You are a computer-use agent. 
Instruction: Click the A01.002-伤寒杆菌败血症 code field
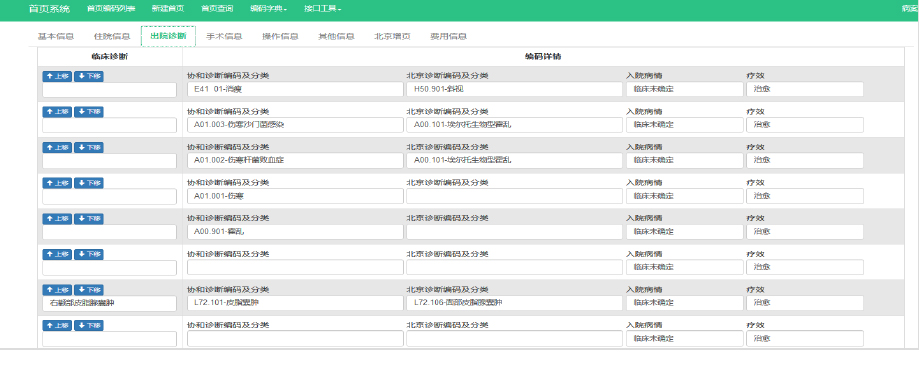click(295, 160)
